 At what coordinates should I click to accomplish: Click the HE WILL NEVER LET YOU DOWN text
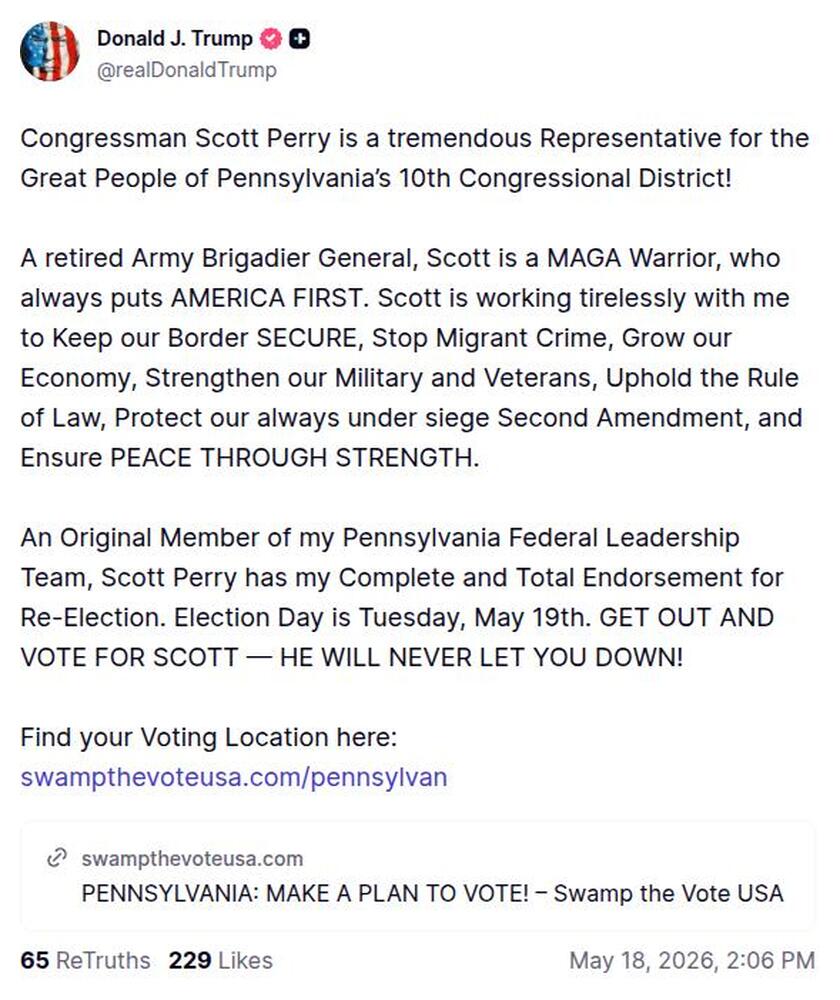[481, 657]
